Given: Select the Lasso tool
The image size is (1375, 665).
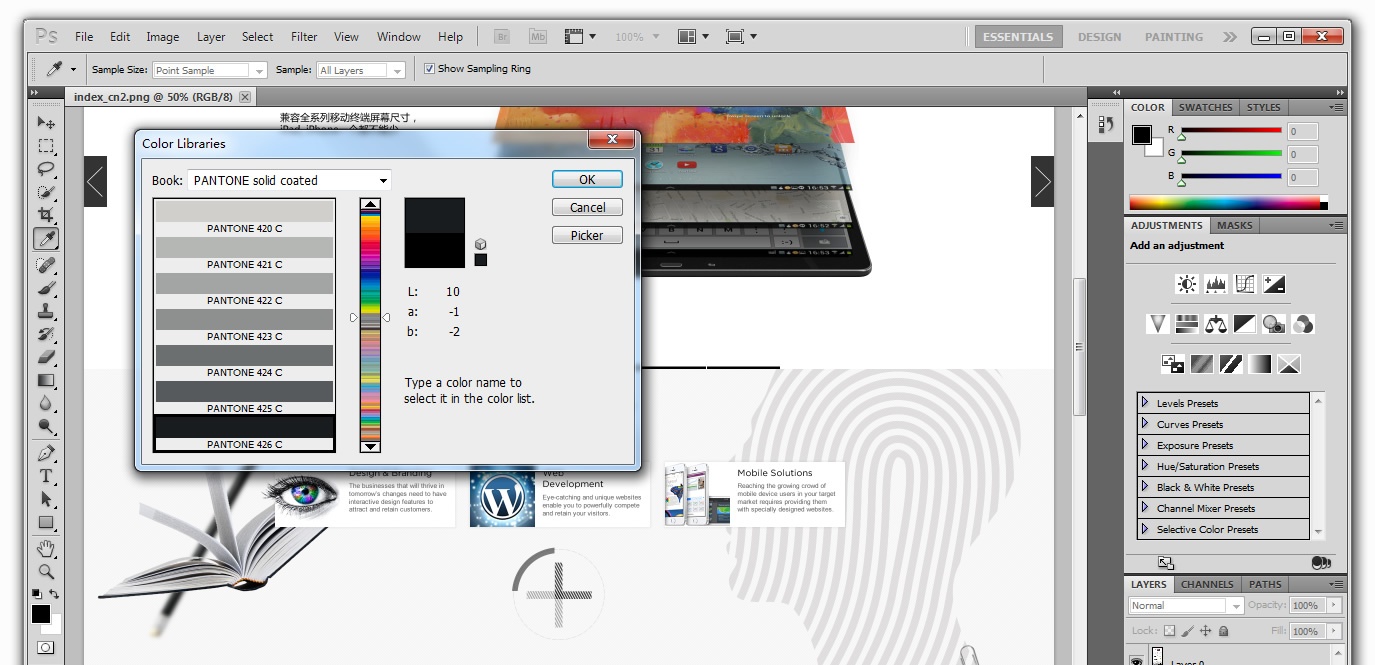Looking at the screenshot, I should pos(46,168).
